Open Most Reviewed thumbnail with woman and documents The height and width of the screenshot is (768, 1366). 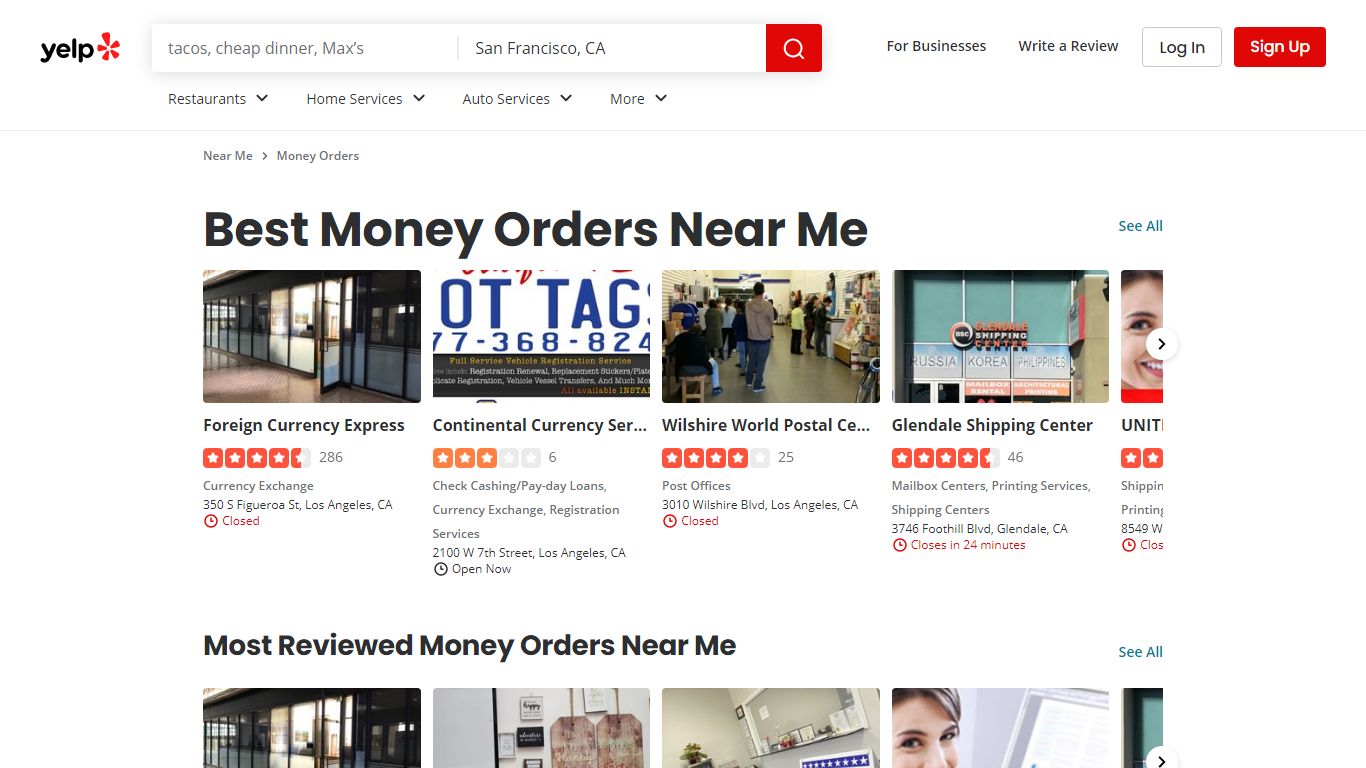coord(1000,728)
